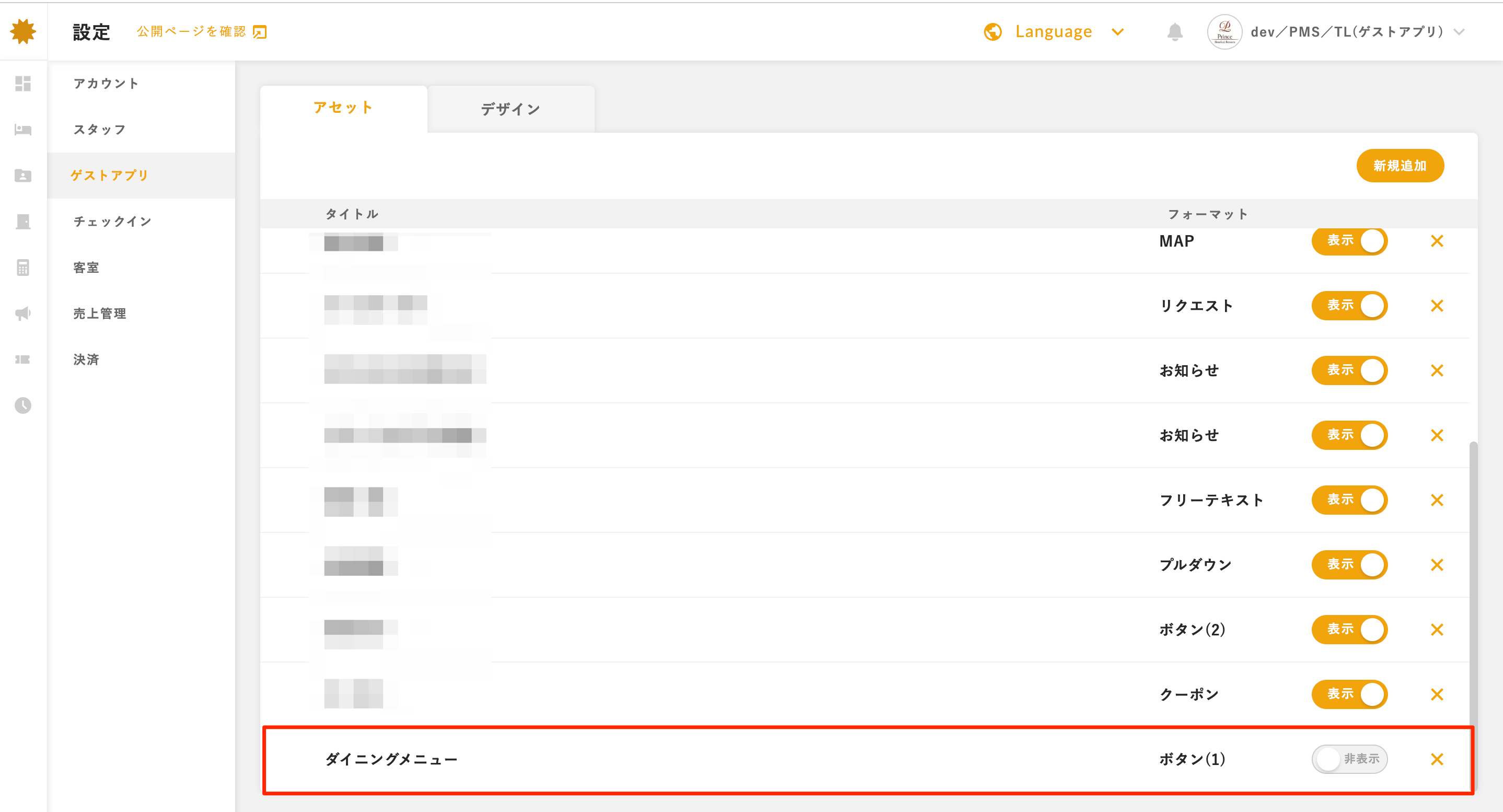This screenshot has width=1503, height=812.
Task: Click the ボタン(1) format cell
Action: [x=1192, y=760]
